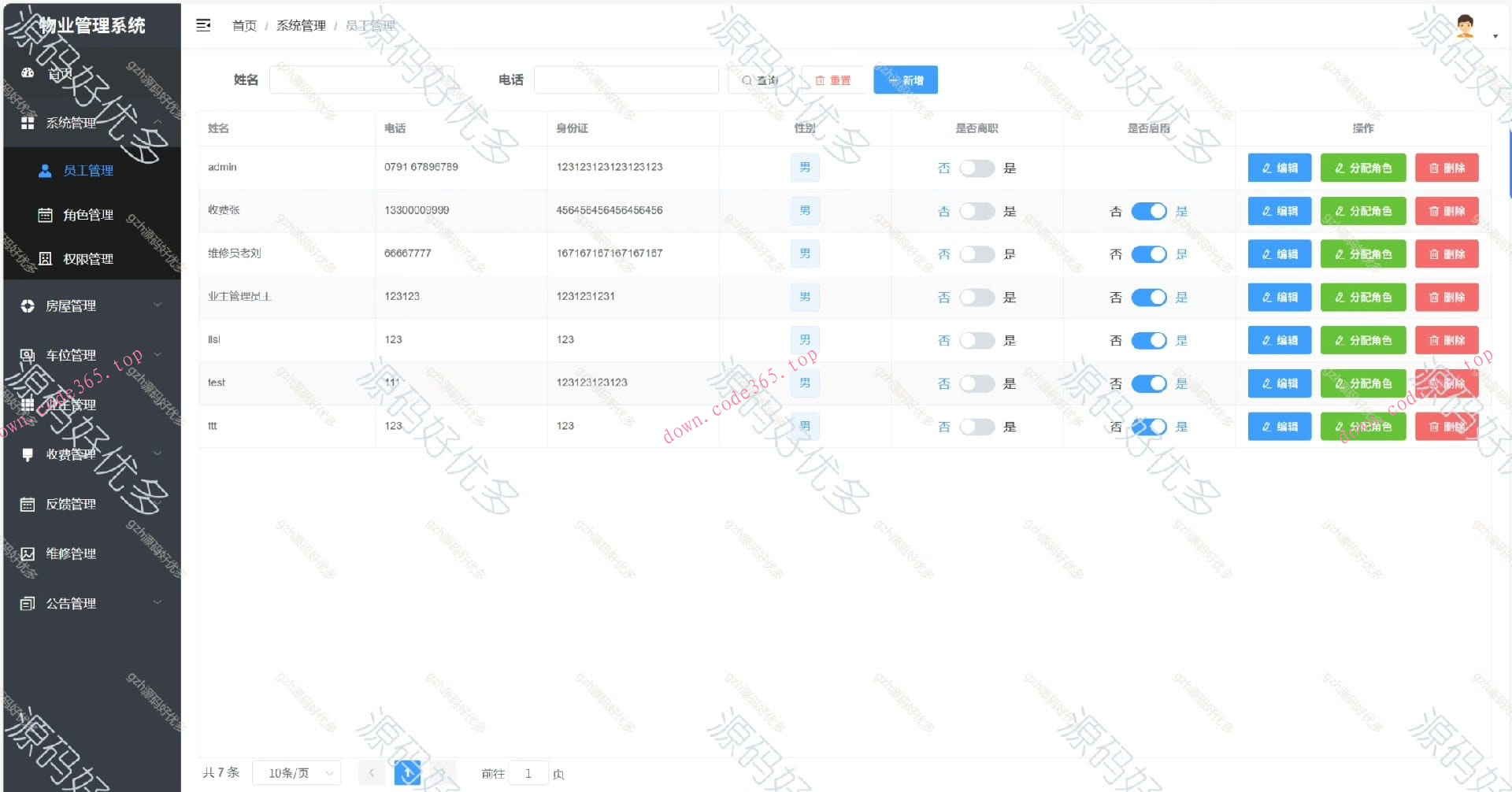Click the 员工管理 person icon in the sidebar
Image resolution: width=1512 pixels, height=792 pixels.
point(45,170)
